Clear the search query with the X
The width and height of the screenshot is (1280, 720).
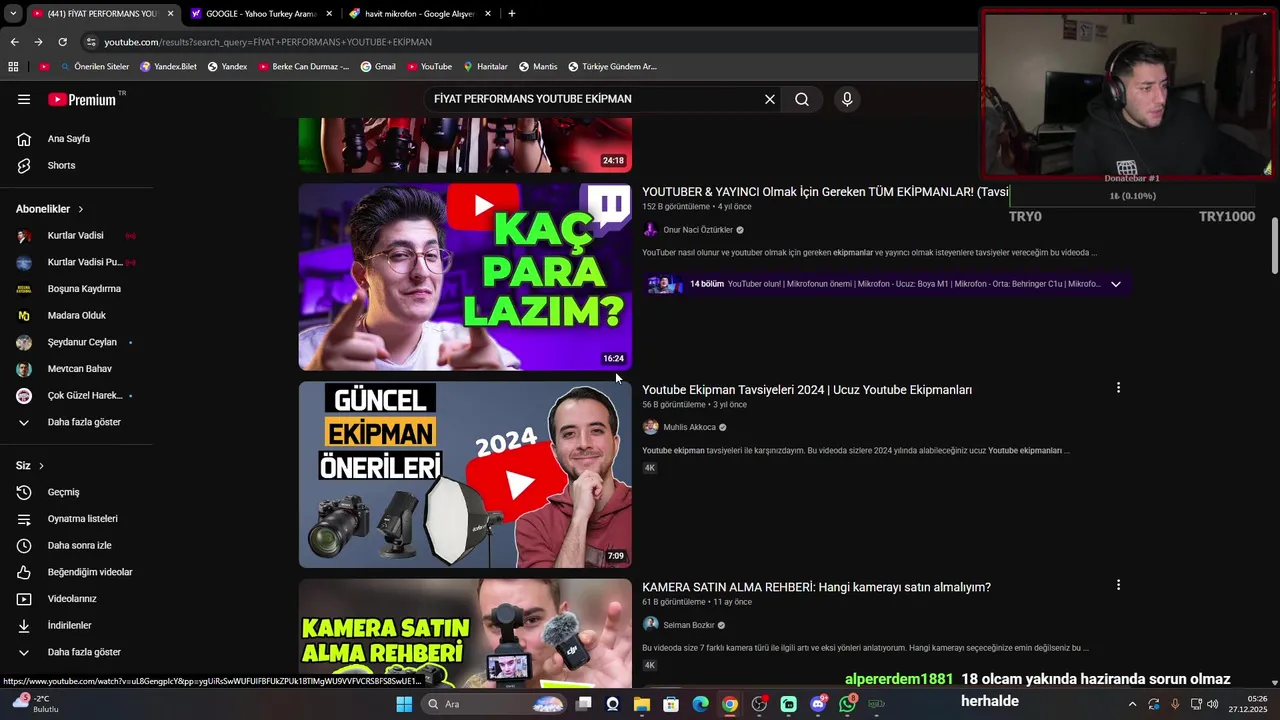(x=770, y=99)
